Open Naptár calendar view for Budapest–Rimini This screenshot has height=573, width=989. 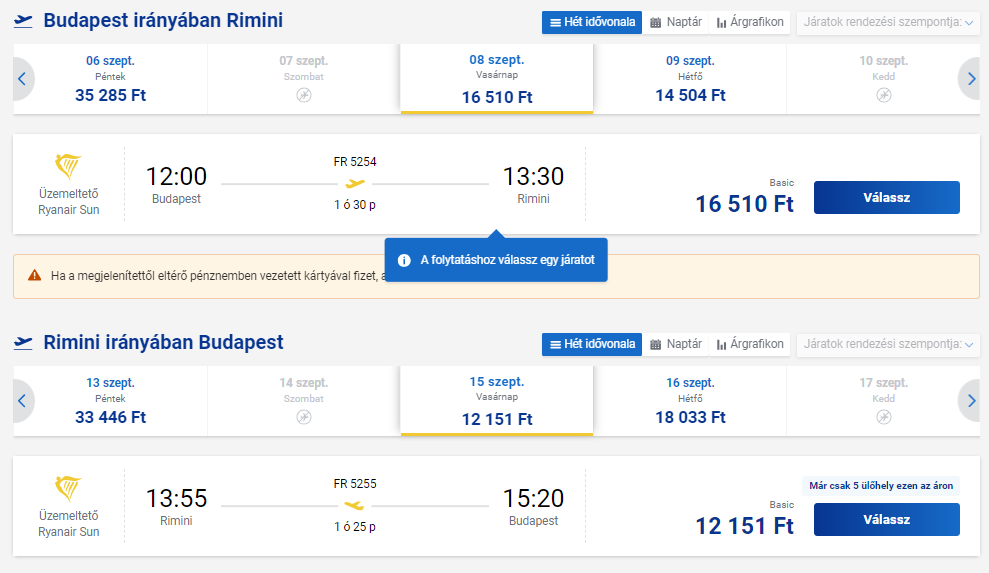tap(676, 22)
